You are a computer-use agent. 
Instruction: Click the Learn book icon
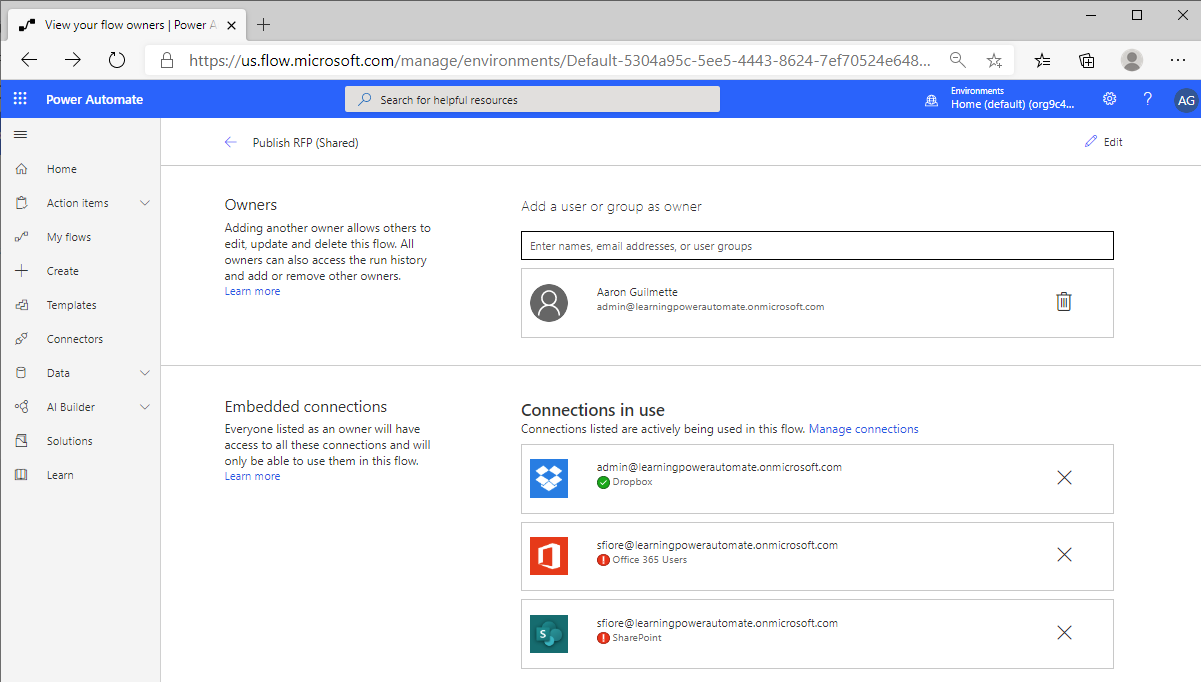[22, 475]
